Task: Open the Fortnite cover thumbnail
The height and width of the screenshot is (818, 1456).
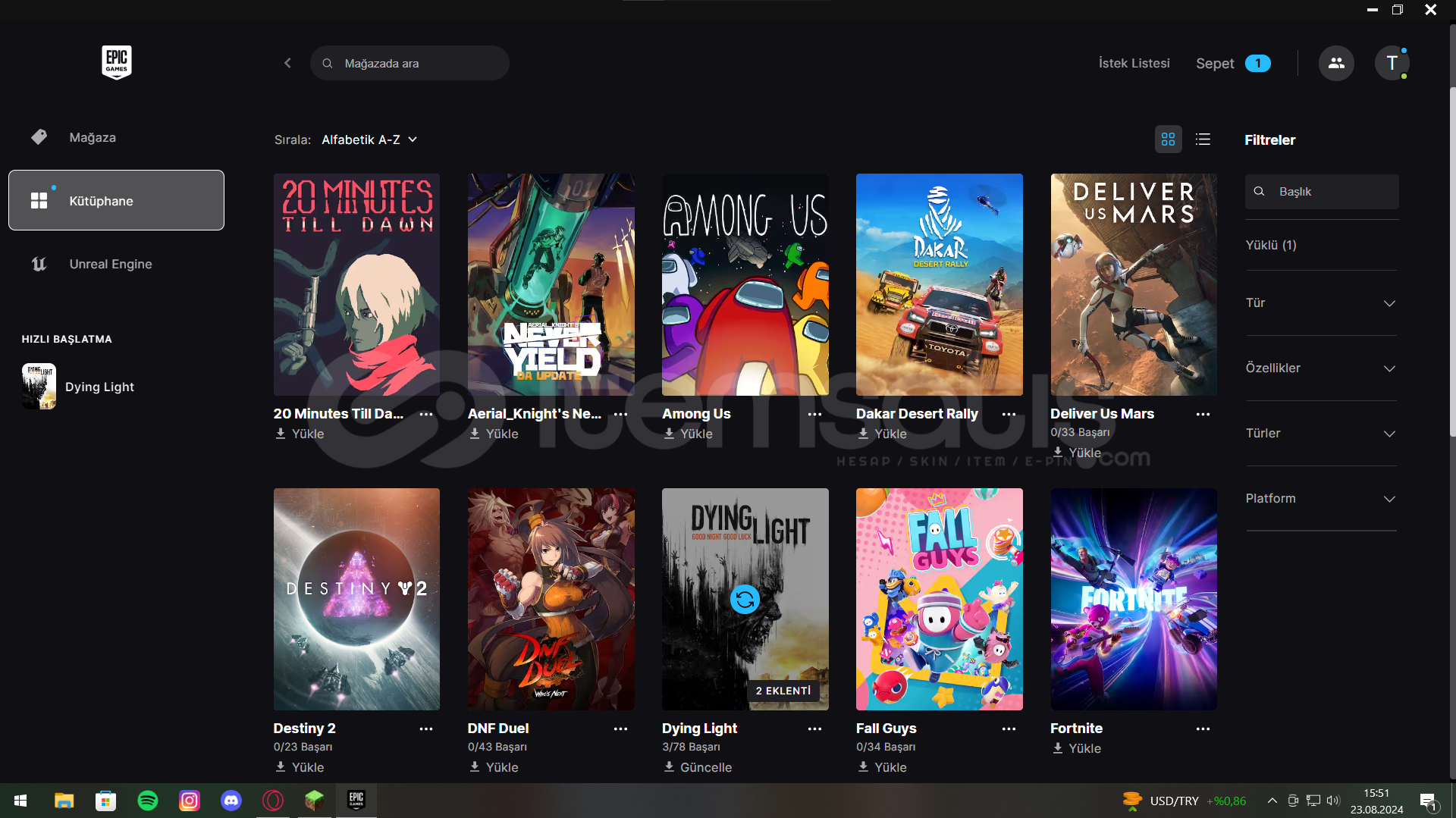Action: [x=1134, y=599]
